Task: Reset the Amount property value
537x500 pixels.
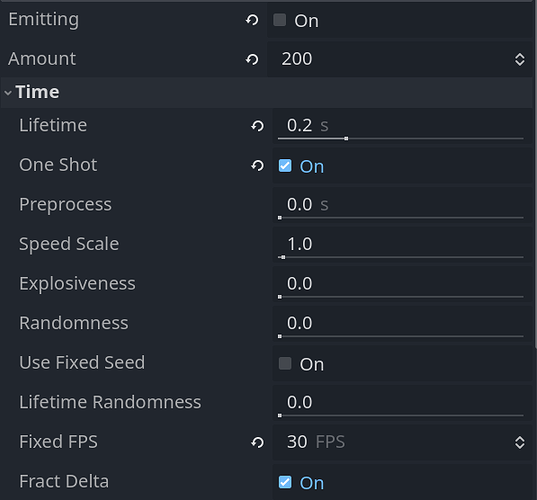Action: [x=252, y=60]
